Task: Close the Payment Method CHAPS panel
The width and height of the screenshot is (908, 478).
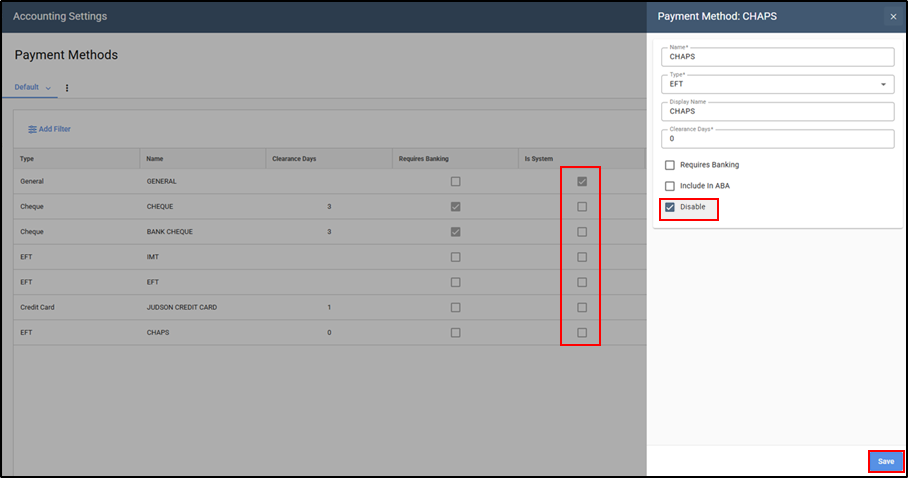Action: (893, 17)
